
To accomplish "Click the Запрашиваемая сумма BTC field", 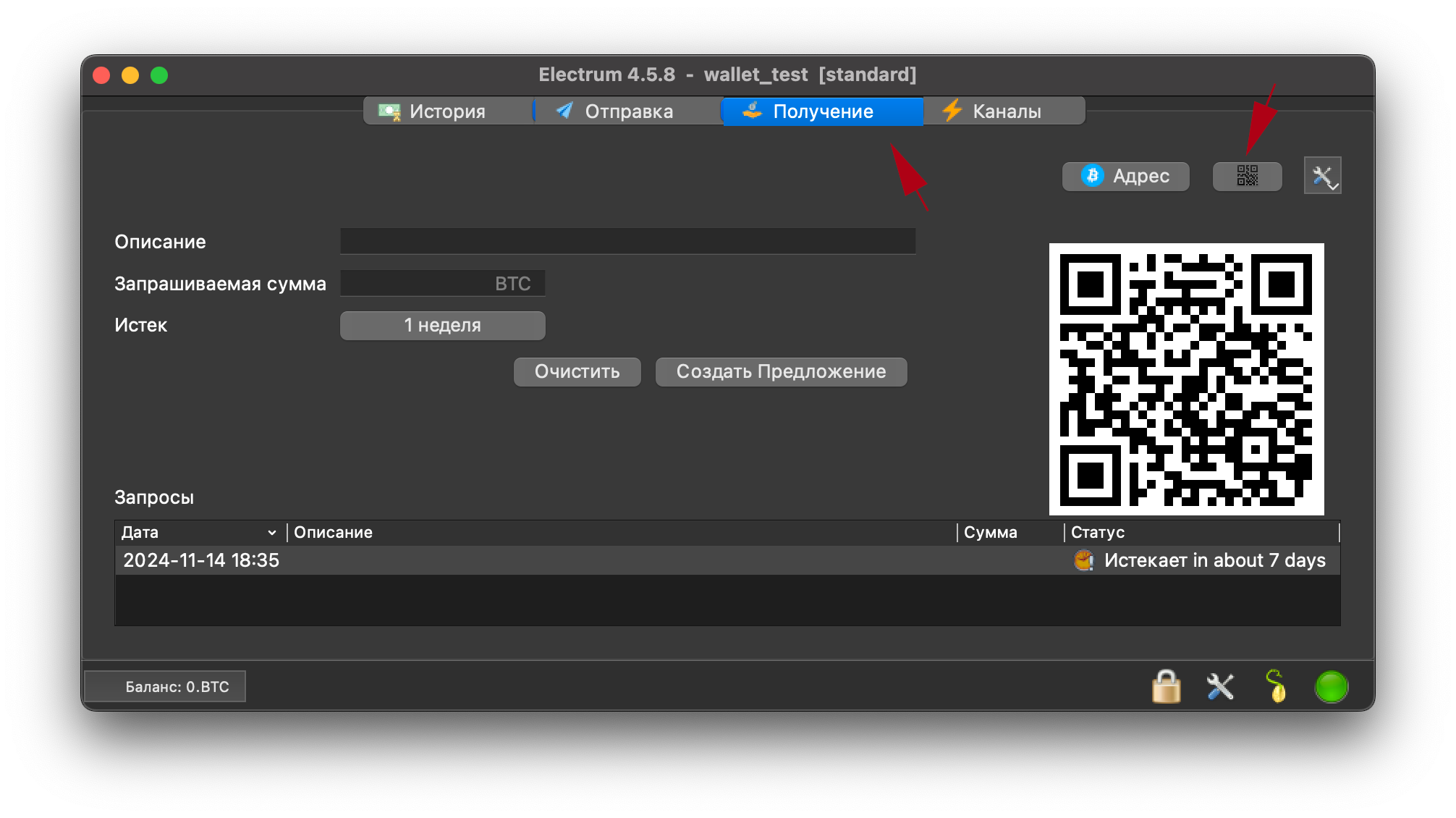I will pos(442,284).
